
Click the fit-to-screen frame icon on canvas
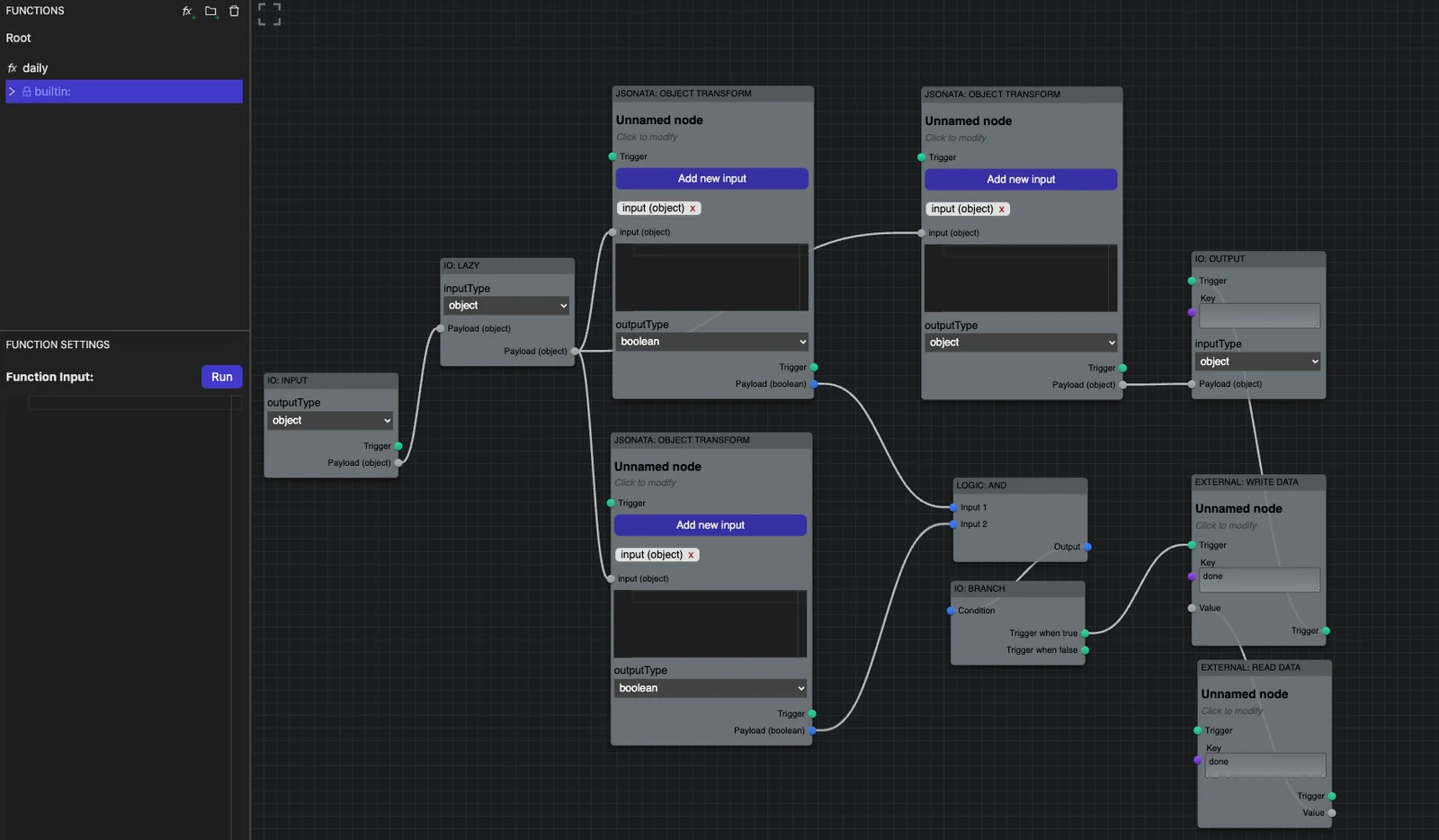pos(269,13)
